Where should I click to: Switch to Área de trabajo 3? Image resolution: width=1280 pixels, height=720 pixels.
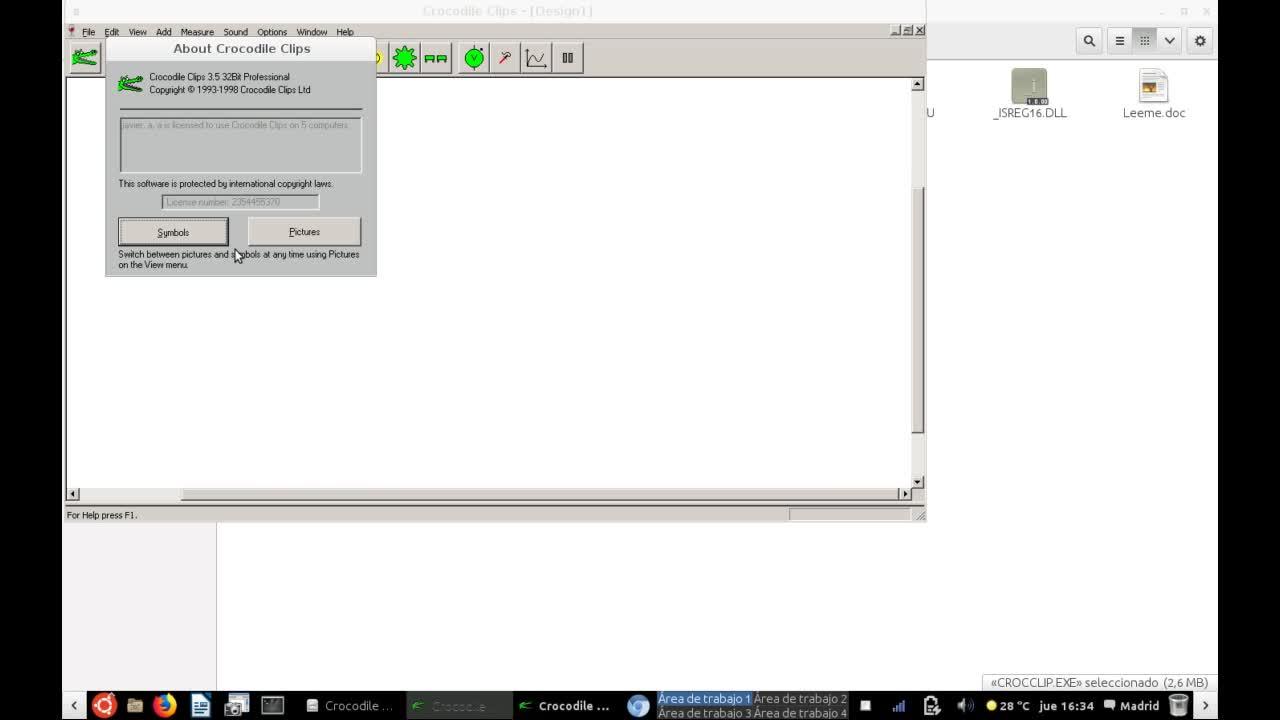click(704, 713)
